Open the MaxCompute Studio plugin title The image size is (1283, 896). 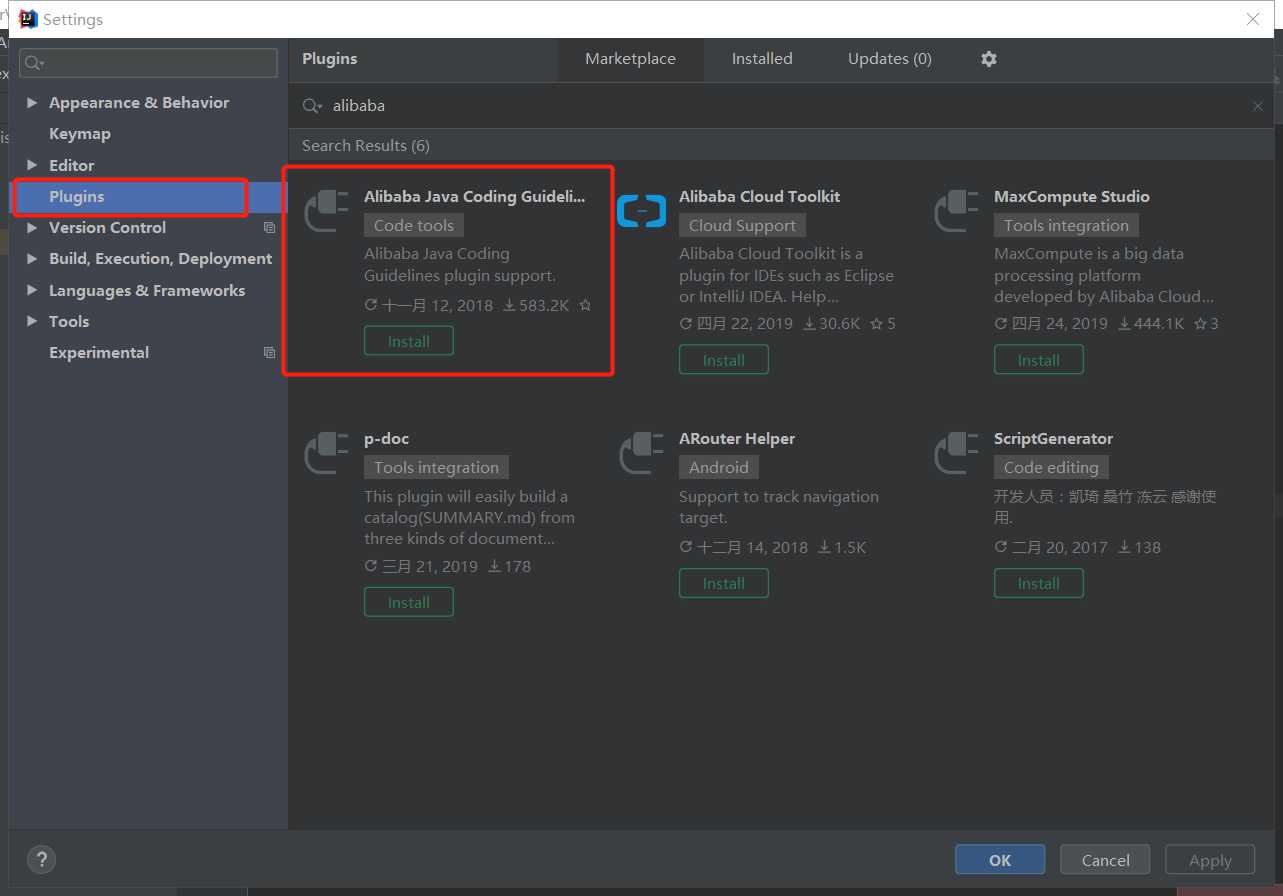coord(1071,197)
